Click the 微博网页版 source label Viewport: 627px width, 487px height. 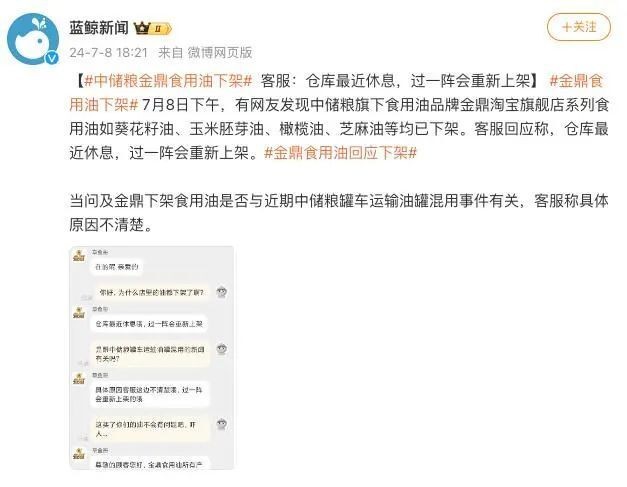tap(220, 53)
